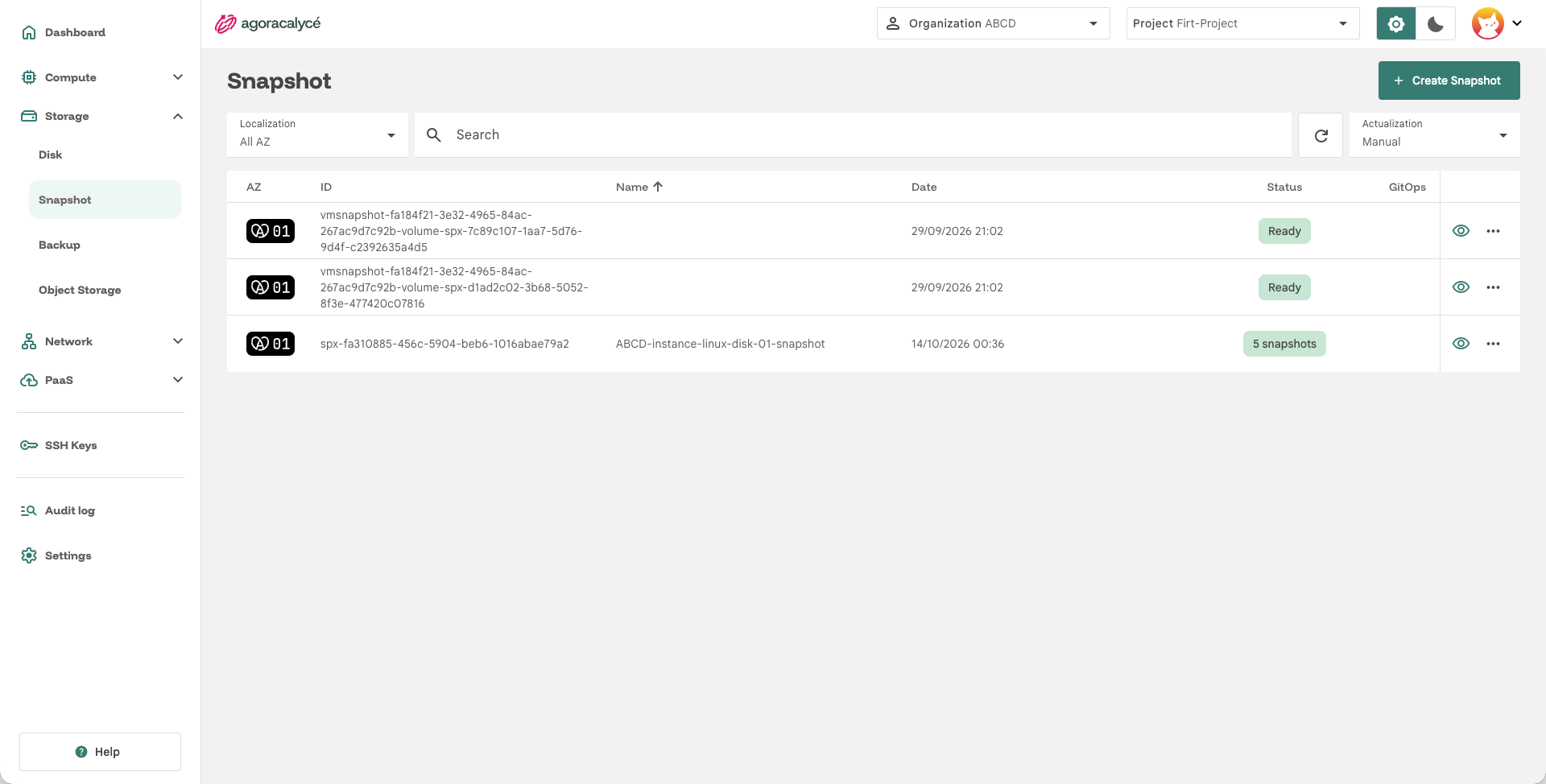Open the Project Firt-Project dropdown

click(x=1242, y=23)
